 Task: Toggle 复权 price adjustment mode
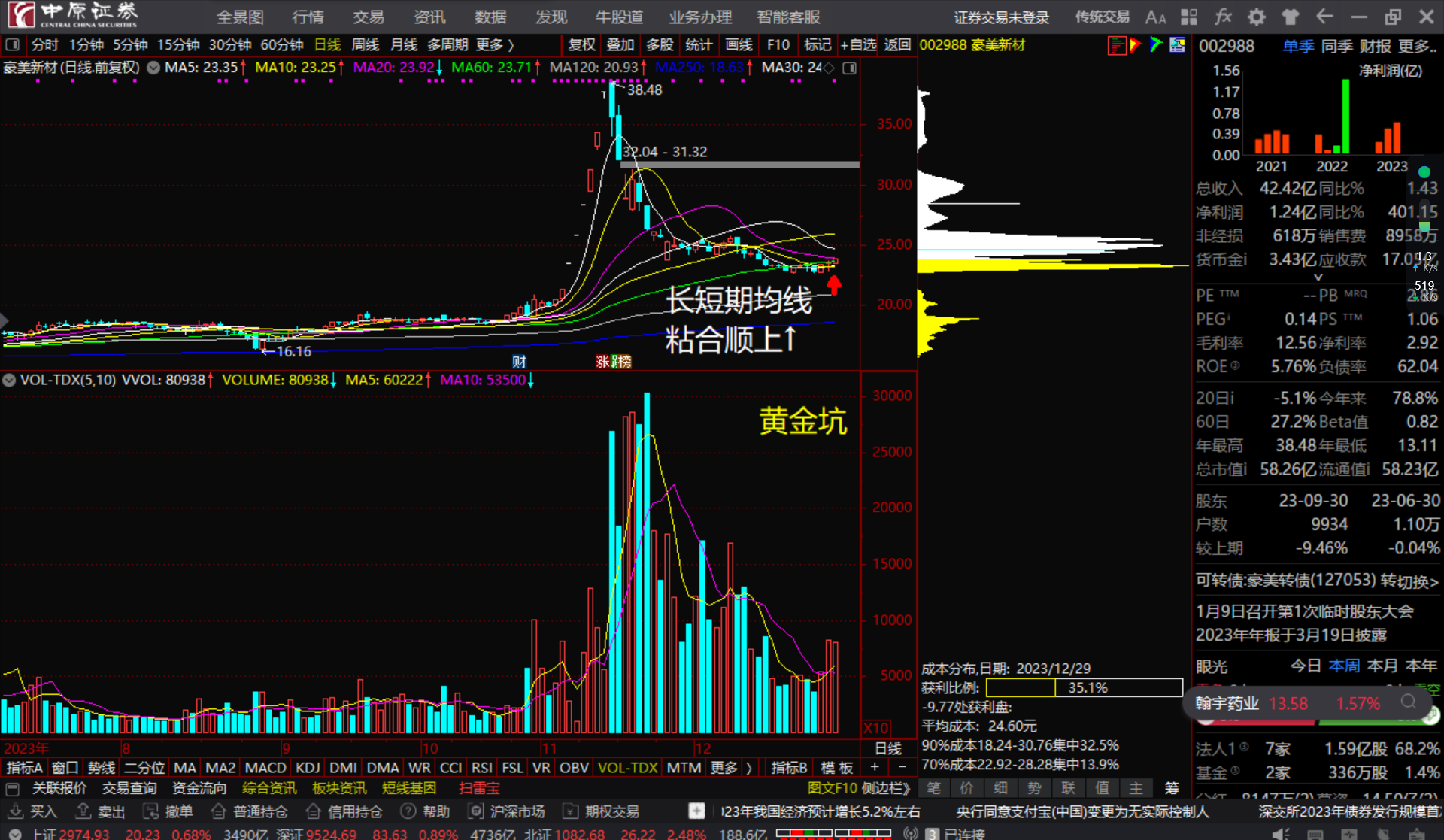[581, 44]
